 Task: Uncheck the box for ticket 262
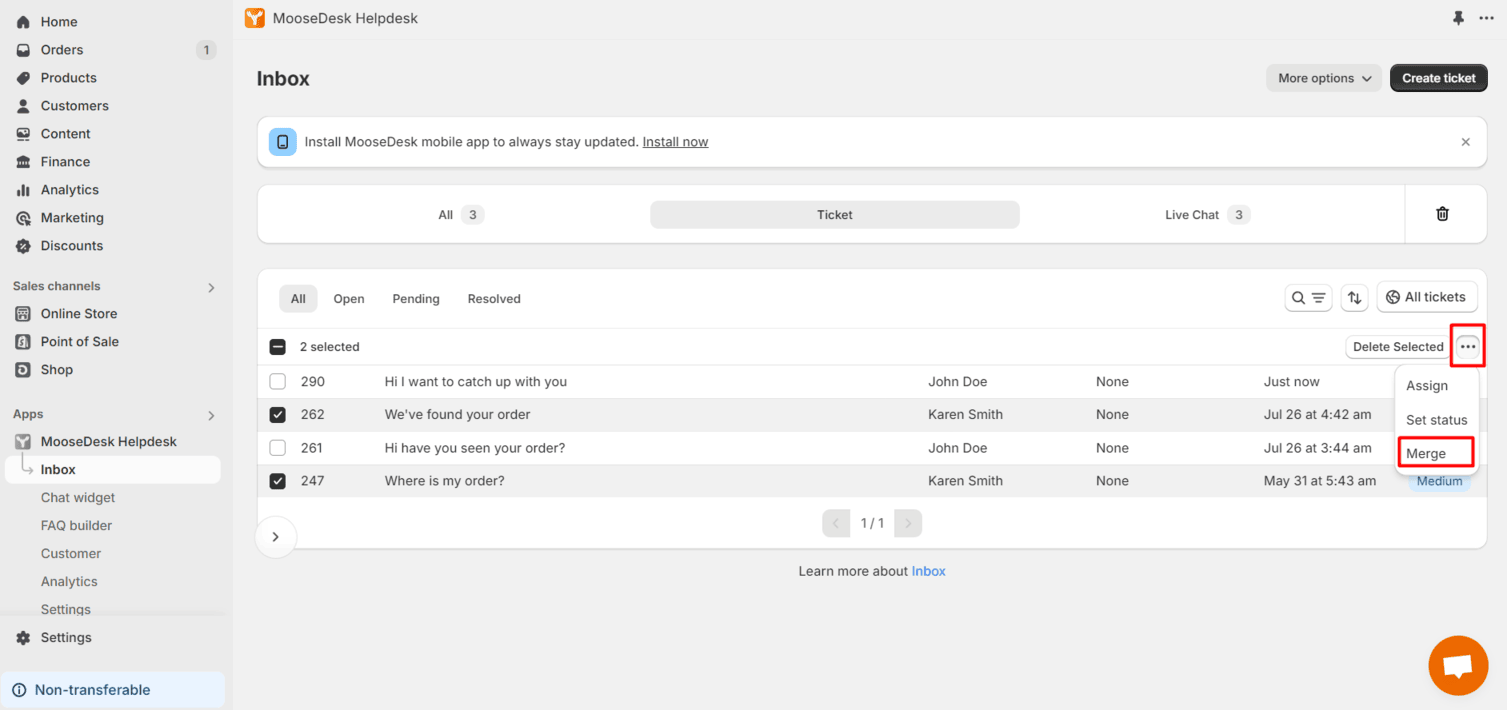[x=278, y=415]
